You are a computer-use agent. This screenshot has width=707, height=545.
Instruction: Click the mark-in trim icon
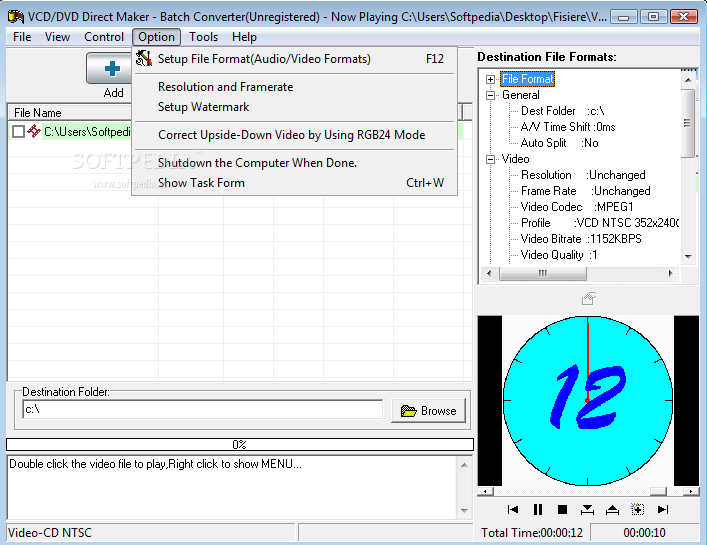587,509
